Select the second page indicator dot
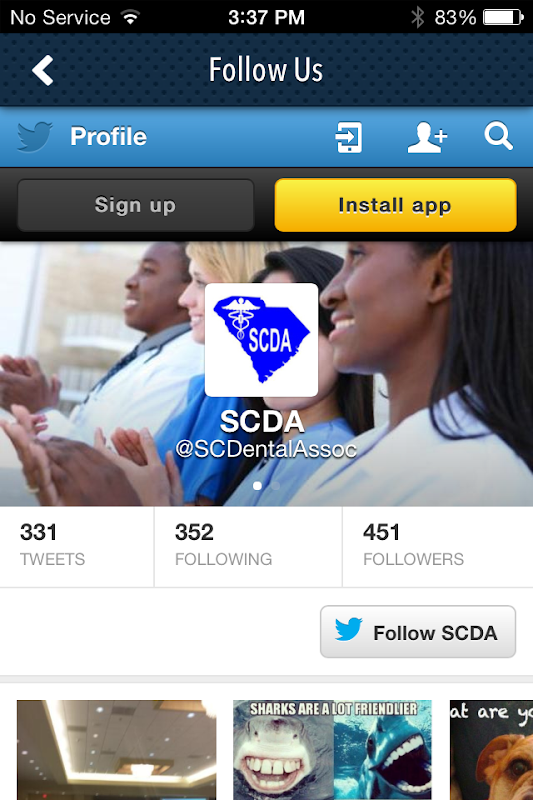Screen dimensions: 533x800 click(275, 486)
